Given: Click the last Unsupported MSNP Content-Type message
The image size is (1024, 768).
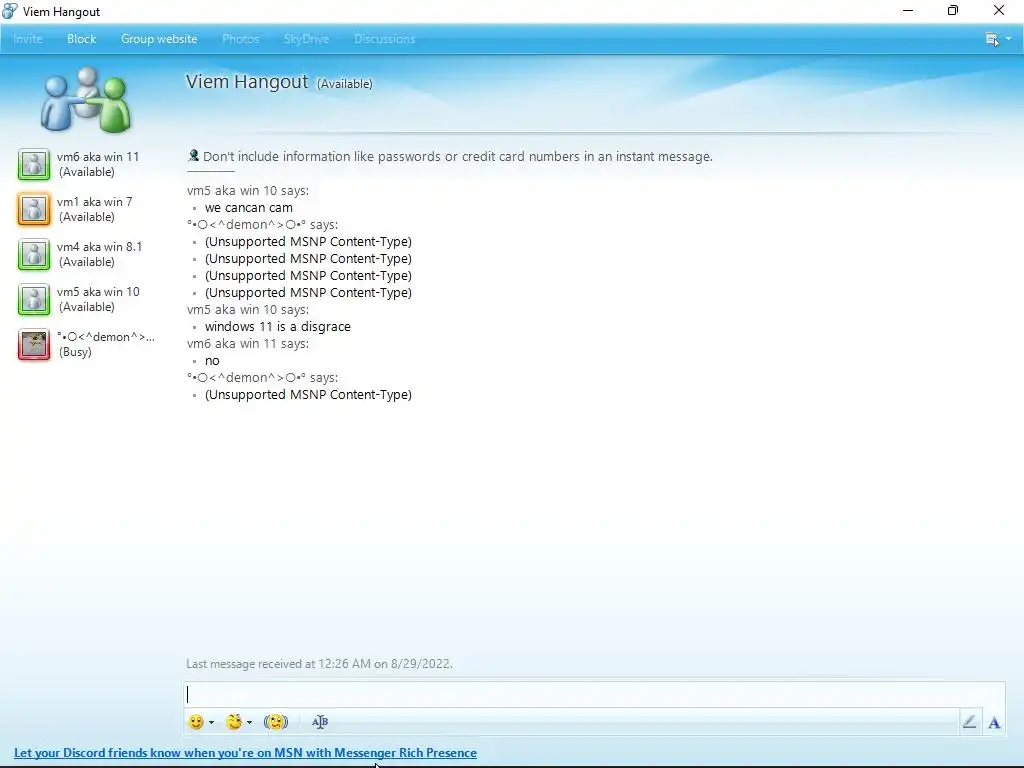Looking at the screenshot, I should tap(308, 394).
